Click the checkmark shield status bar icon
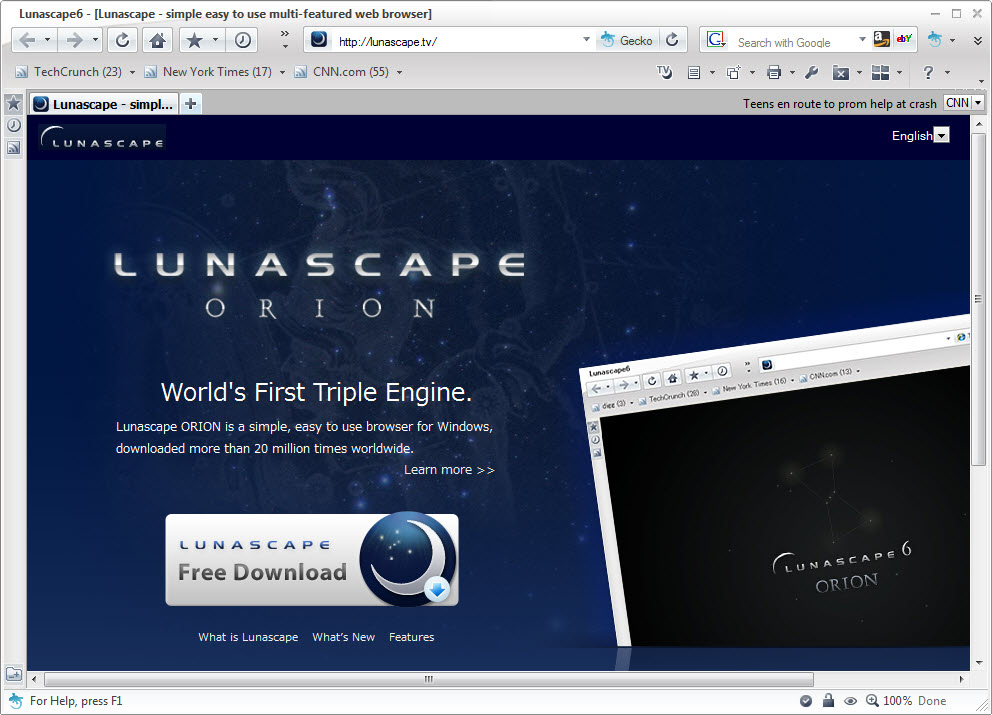Viewport: 992px width, 715px height. click(805, 700)
